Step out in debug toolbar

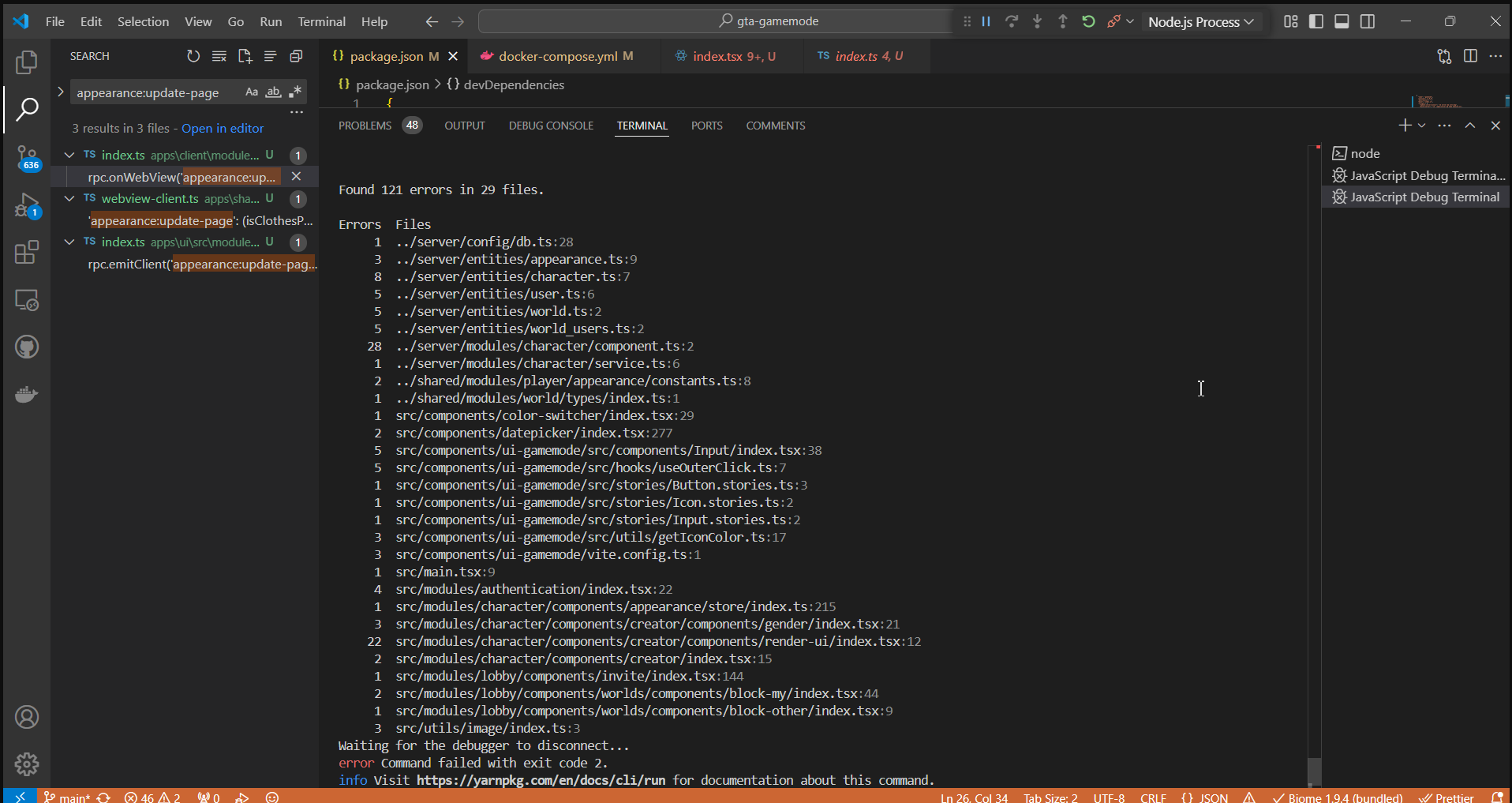1063,21
